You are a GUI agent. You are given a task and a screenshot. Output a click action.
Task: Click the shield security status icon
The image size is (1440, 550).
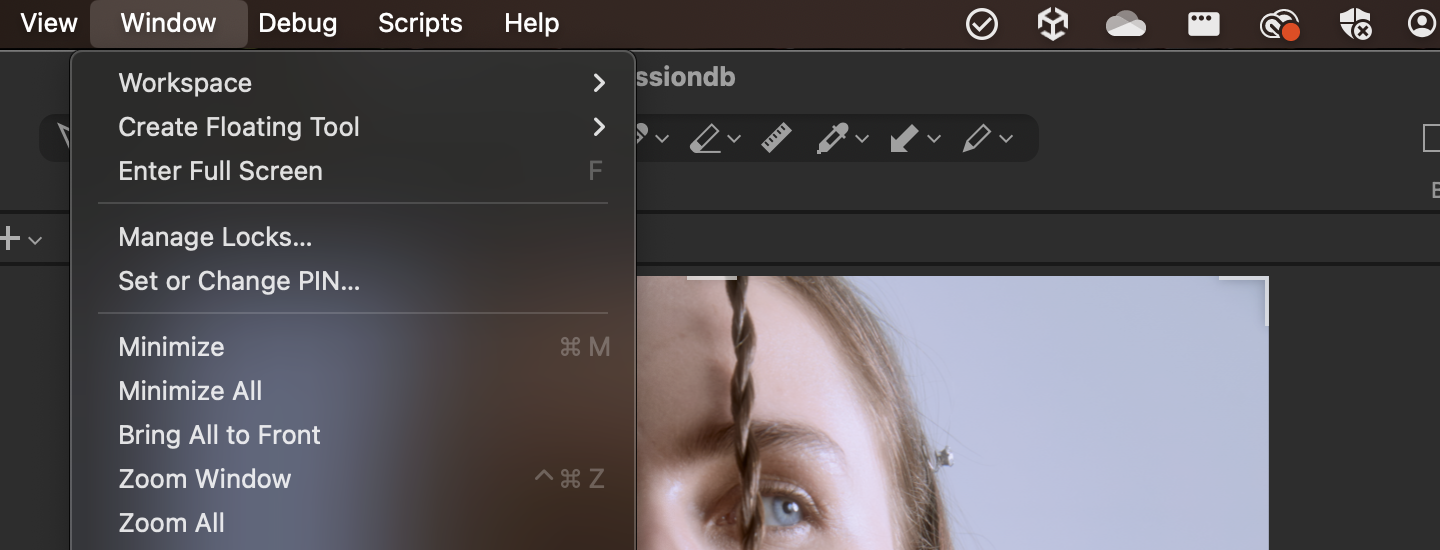pos(1355,24)
